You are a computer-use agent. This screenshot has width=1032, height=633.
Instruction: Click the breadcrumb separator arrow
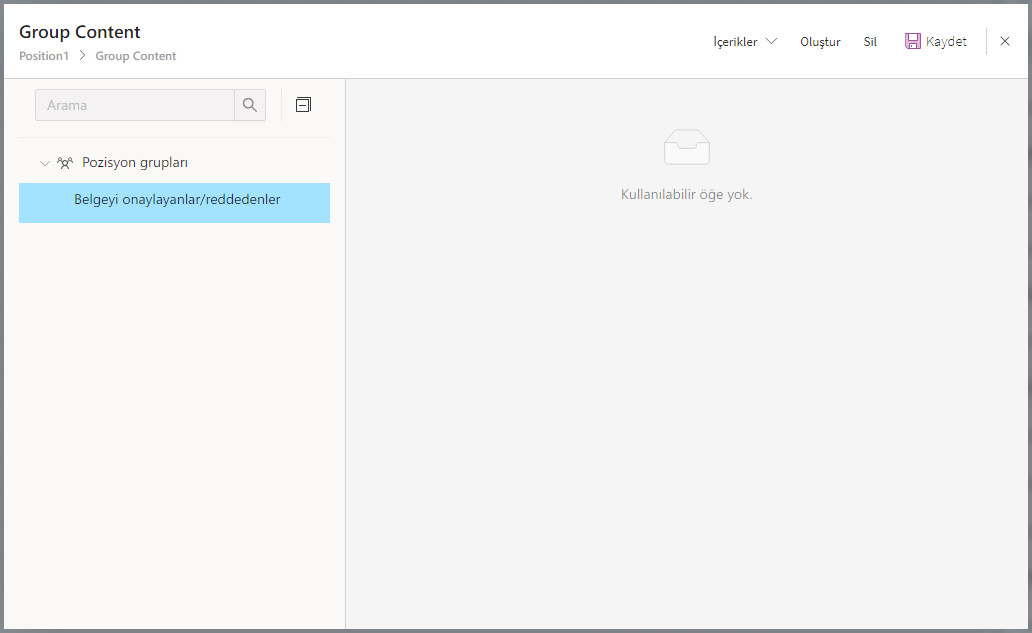point(83,56)
